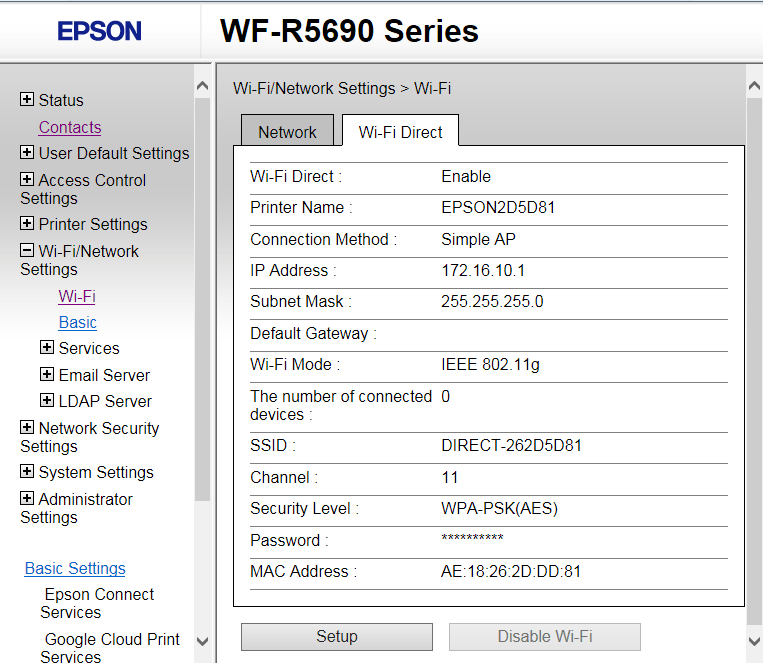
Task: Expand Access Control Settings section
Action: click(x=27, y=180)
